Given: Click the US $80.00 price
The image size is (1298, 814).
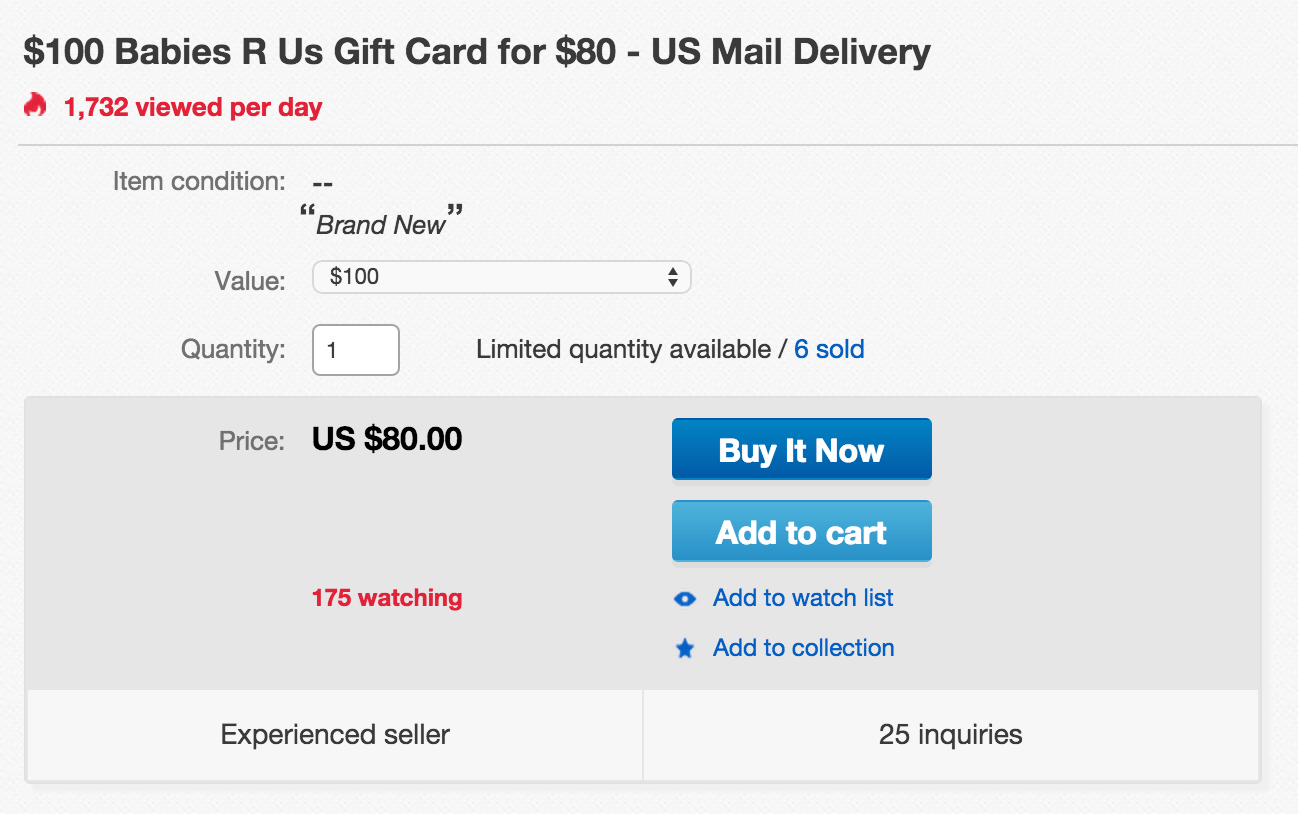Looking at the screenshot, I should pyautogui.click(x=387, y=439).
